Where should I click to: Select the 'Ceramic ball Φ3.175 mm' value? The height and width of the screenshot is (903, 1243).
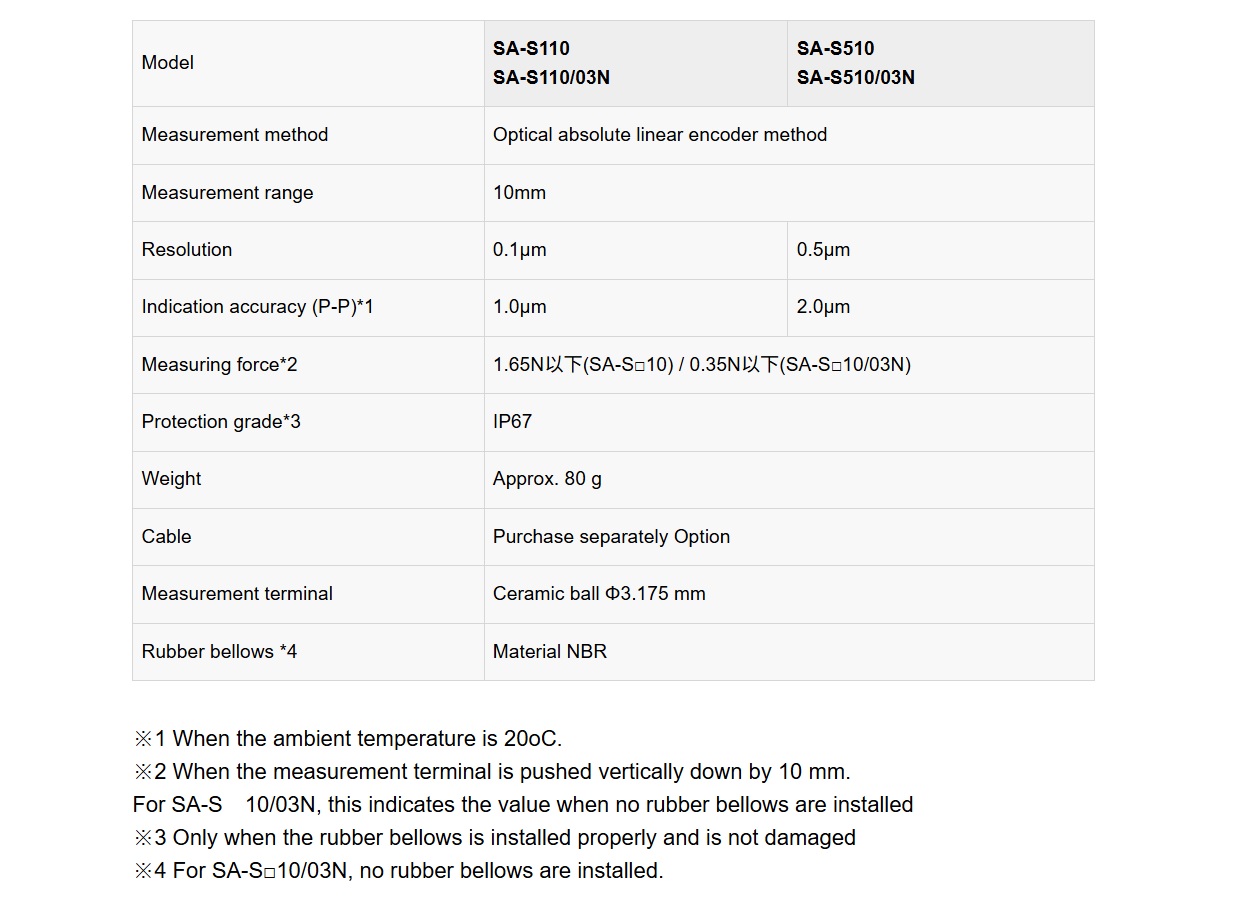point(599,594)
